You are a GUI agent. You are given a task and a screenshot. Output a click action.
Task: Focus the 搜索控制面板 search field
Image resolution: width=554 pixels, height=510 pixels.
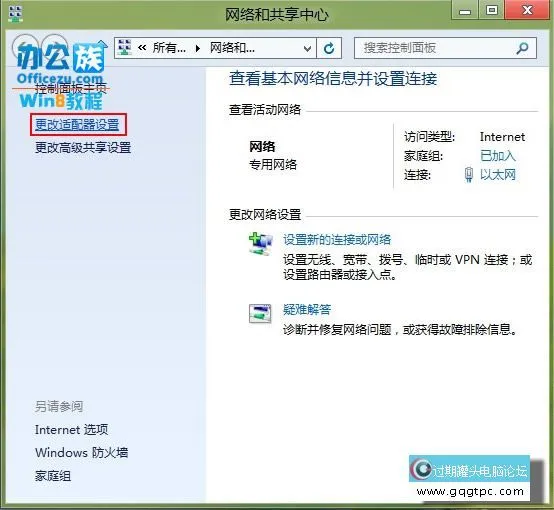pos(445,48)
